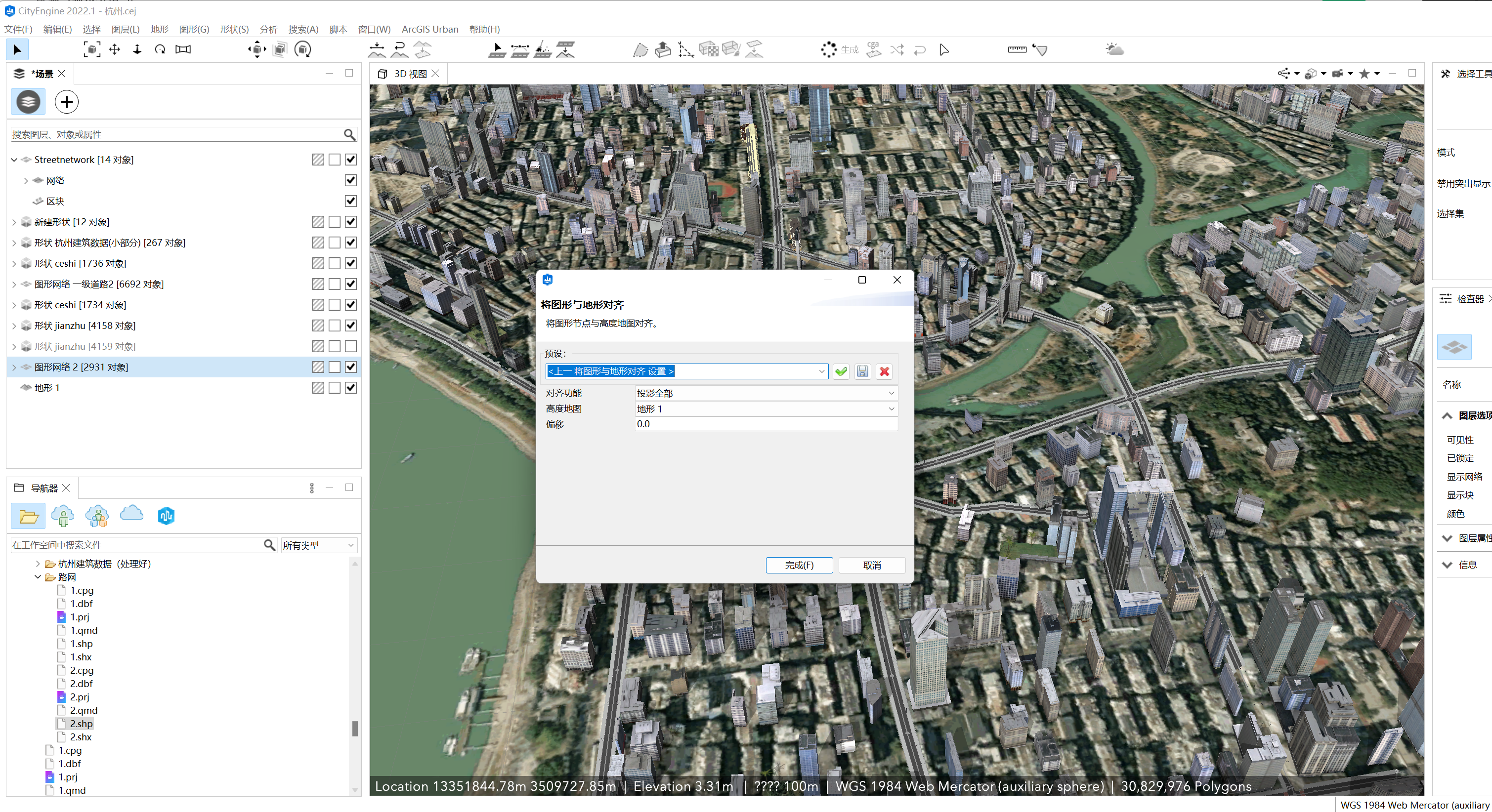The width and height of the screenshot is (1492, 812).
Task: Delete preset with red X icon
Action: pos(884,371)
